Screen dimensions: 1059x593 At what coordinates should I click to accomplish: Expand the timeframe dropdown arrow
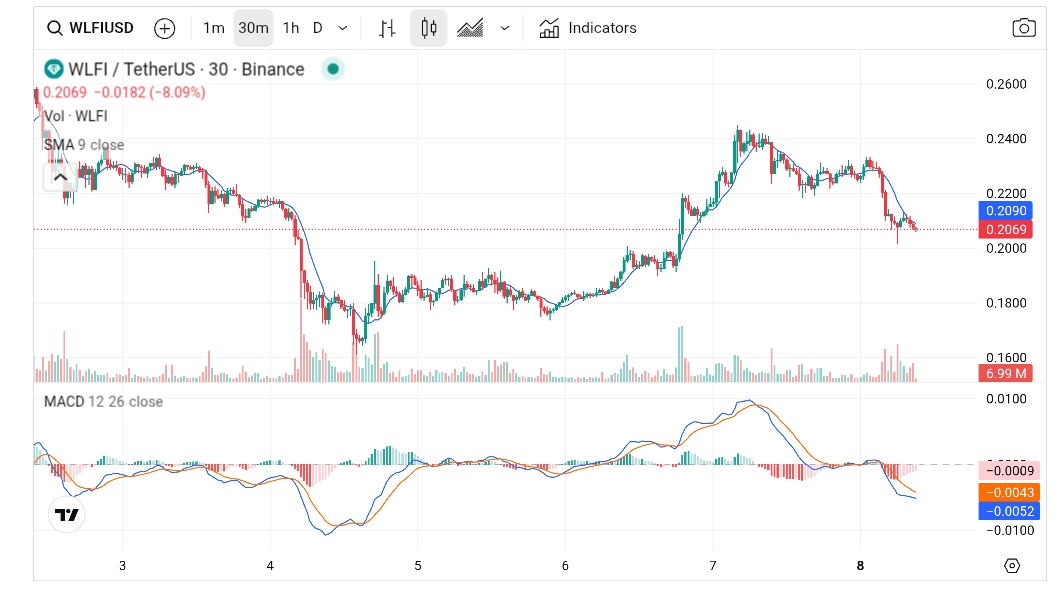click(x=344, y=28)
